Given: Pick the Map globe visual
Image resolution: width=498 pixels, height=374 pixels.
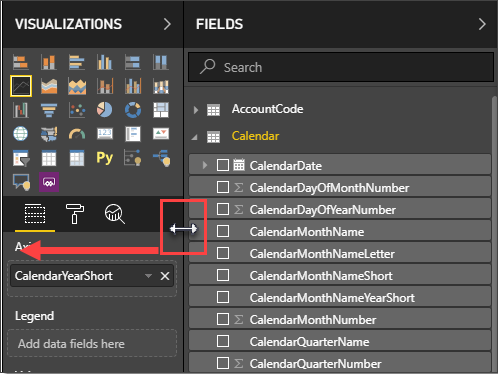Looking at the screenshot, I should click(x=21, y=134).
